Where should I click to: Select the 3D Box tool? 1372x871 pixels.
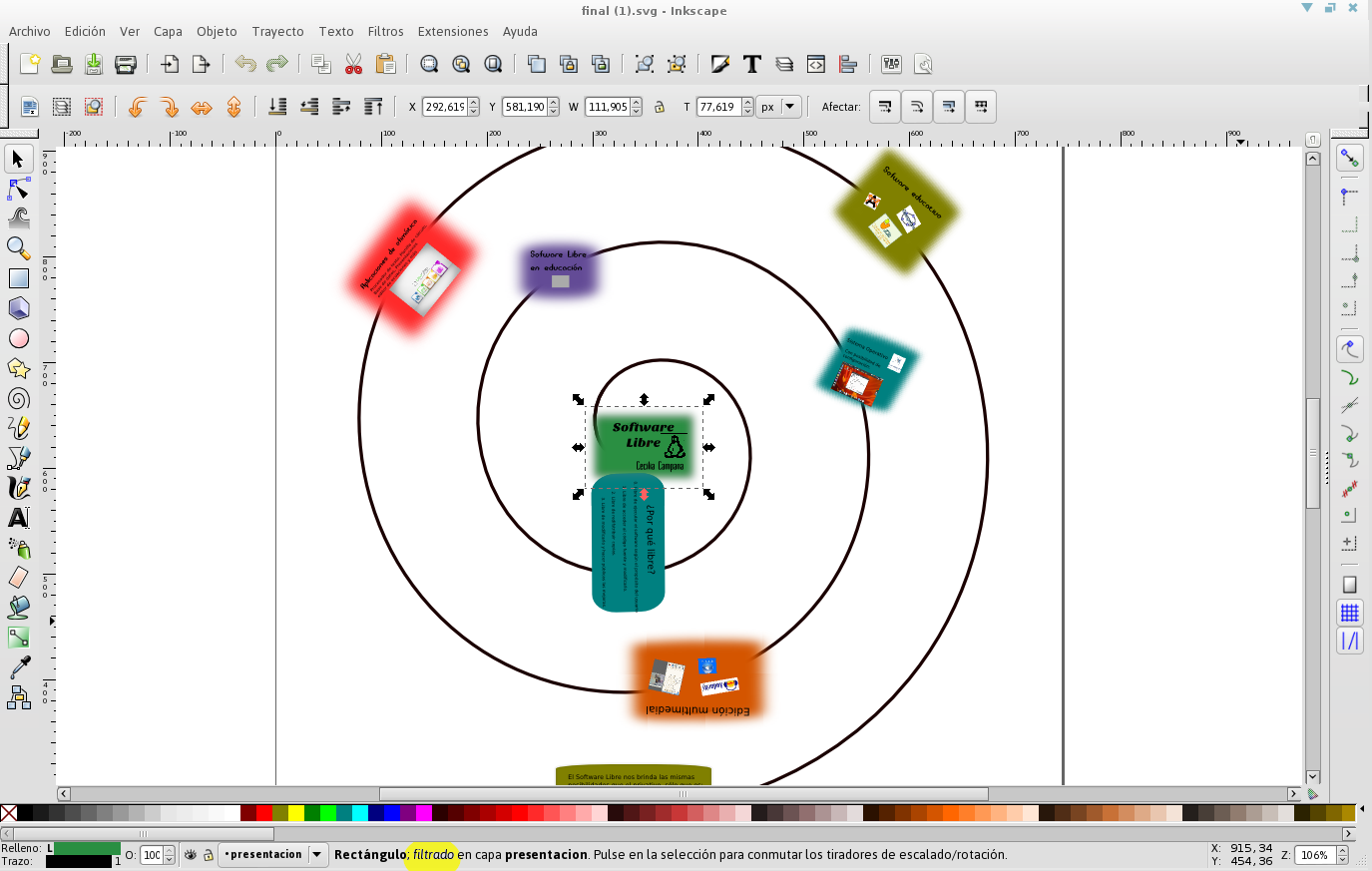click(x=18, y=308)
